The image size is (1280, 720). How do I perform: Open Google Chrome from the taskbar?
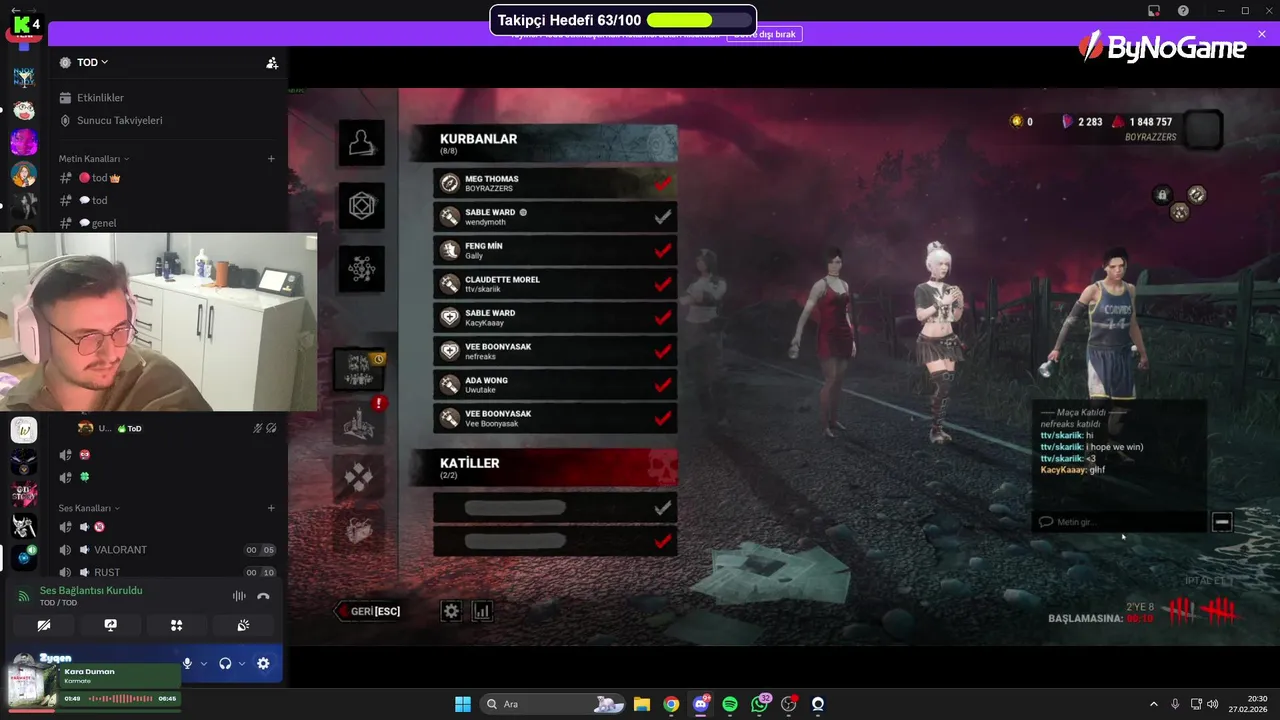(x=671, y=704)
